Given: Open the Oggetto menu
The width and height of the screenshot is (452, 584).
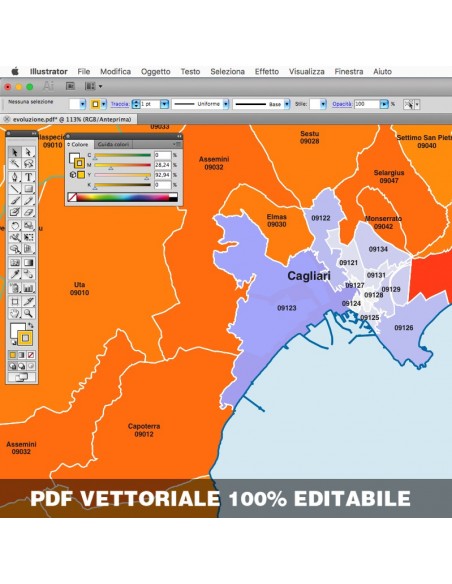Looking at the screenshot, I should (x=156, y=72).
